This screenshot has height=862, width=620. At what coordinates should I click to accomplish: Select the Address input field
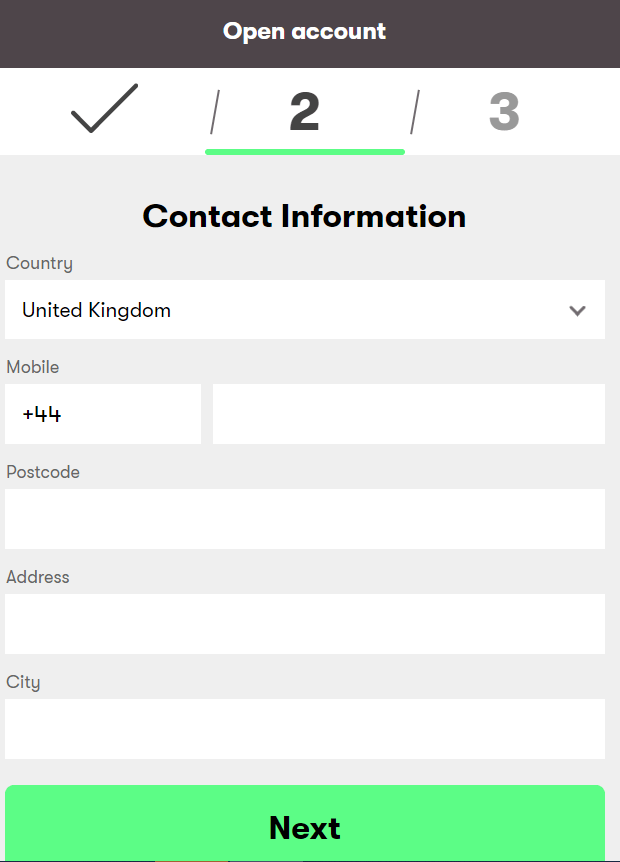[304, 624]
